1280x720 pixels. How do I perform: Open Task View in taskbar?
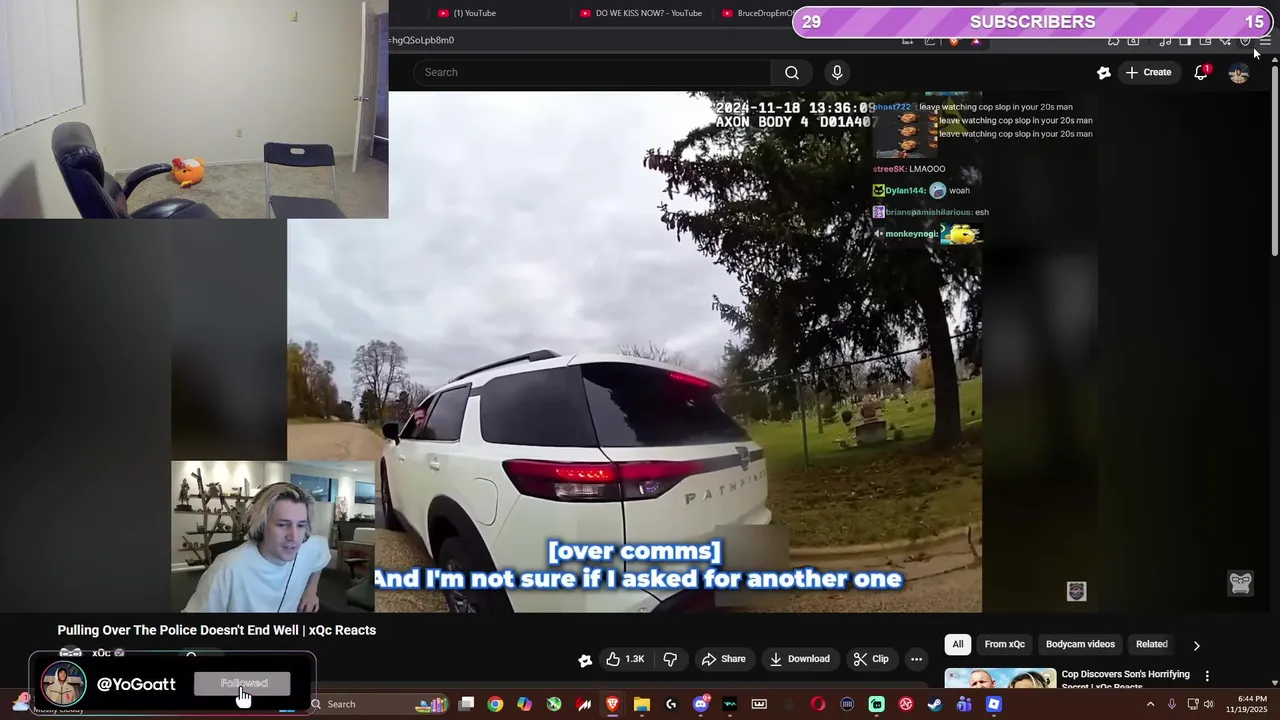466,704
